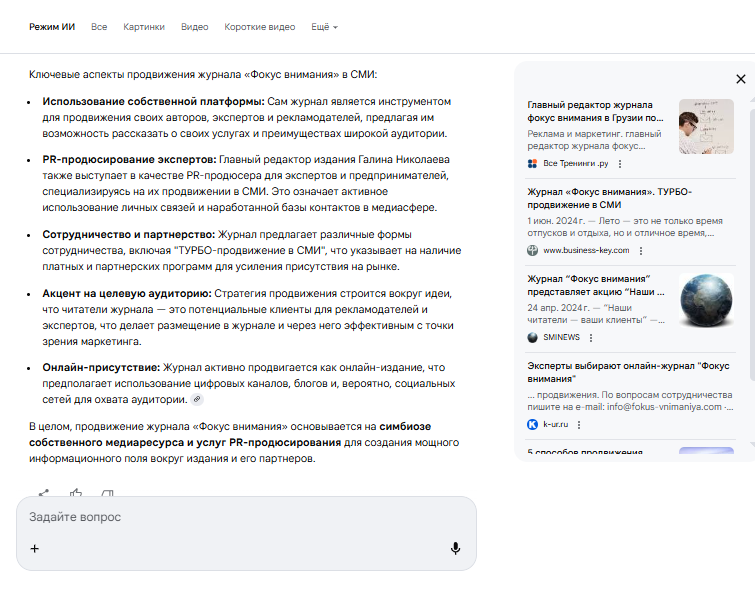
Task: Click the source link chip after 'охвата аудитории'
Action: click(197, 400)
